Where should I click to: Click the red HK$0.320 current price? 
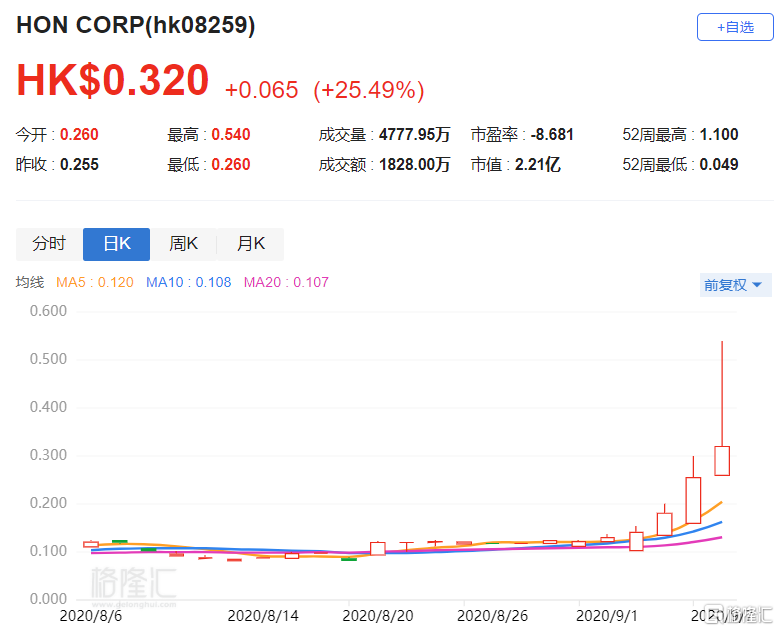click(112, 82)
